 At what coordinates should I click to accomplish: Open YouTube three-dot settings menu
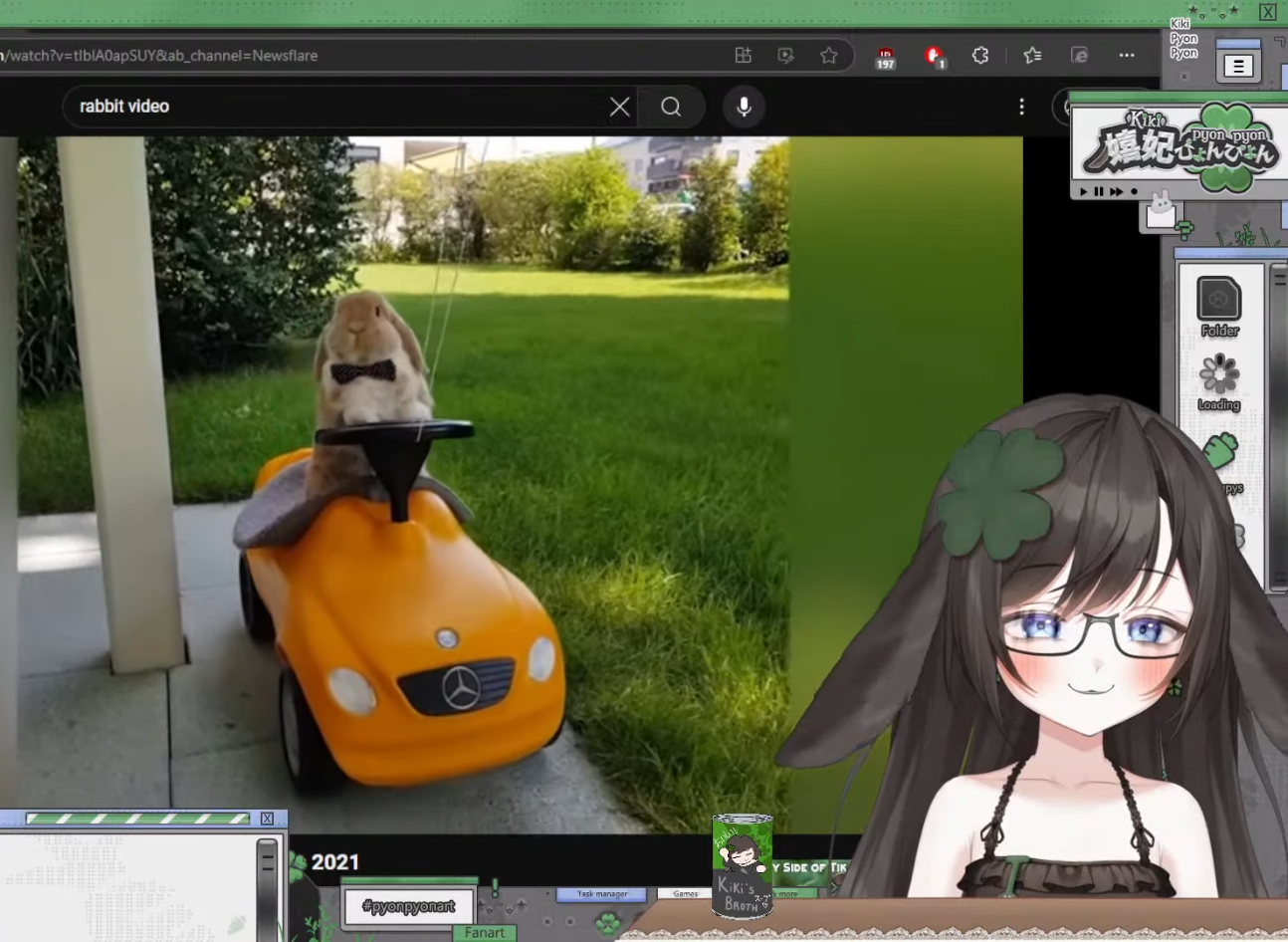click(x=1021, y=107)
